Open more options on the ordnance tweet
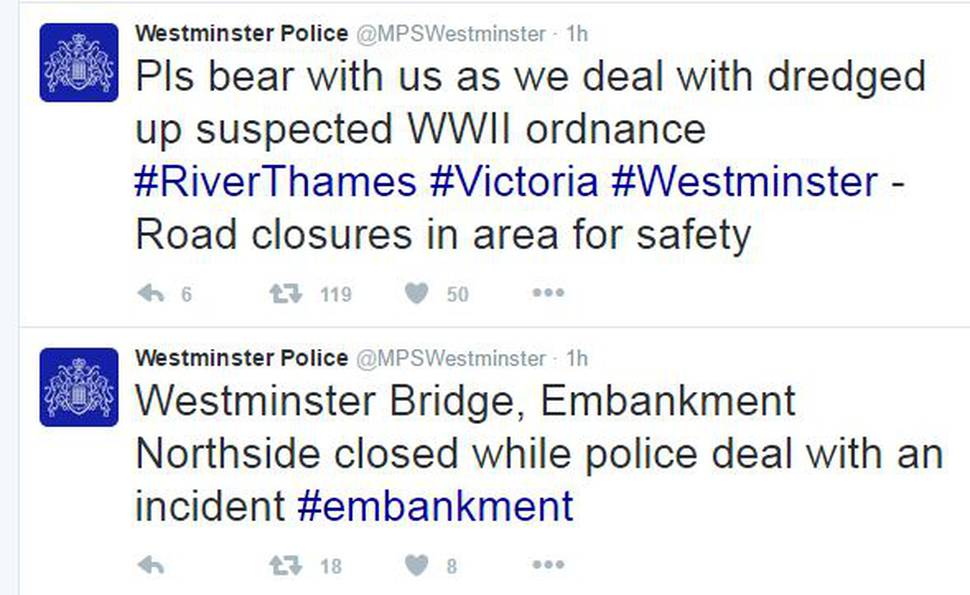The image size is (970, 595). (548, 292)
